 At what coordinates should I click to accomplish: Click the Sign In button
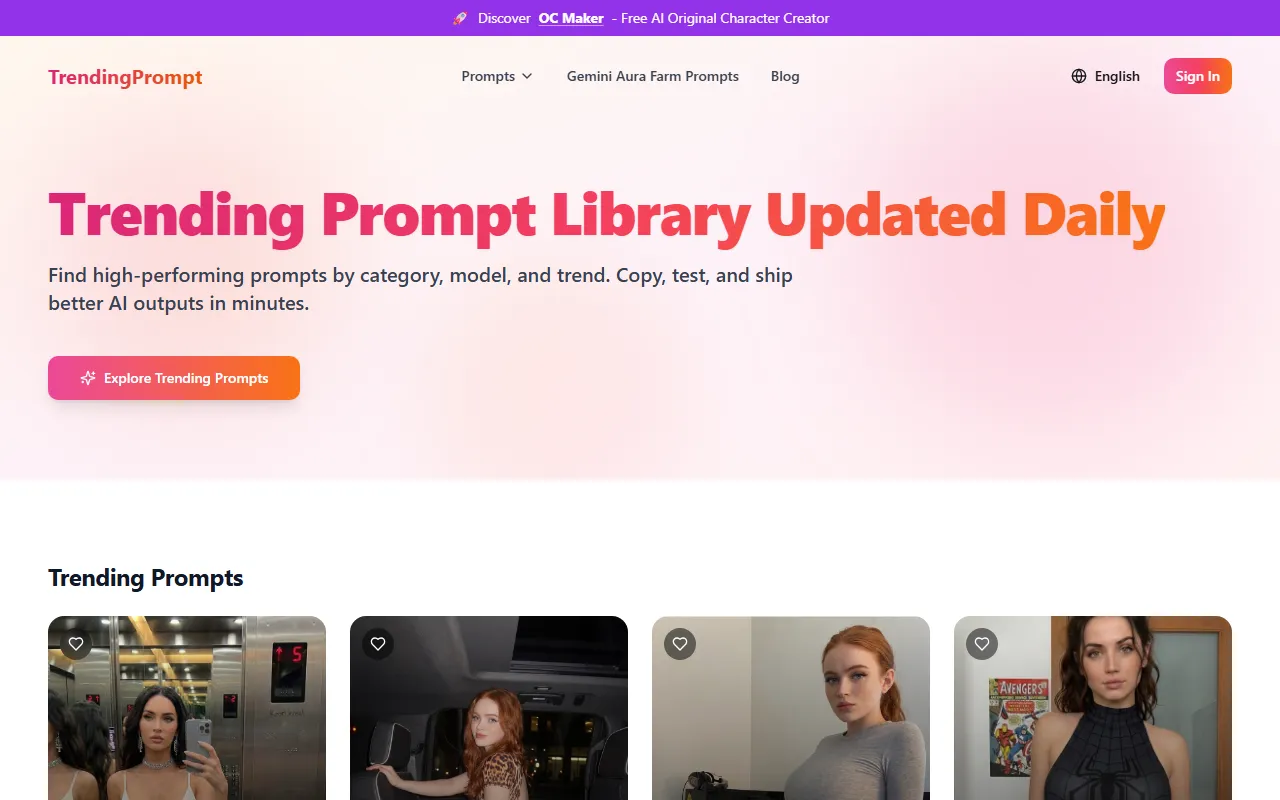[x=1198, y=76]
